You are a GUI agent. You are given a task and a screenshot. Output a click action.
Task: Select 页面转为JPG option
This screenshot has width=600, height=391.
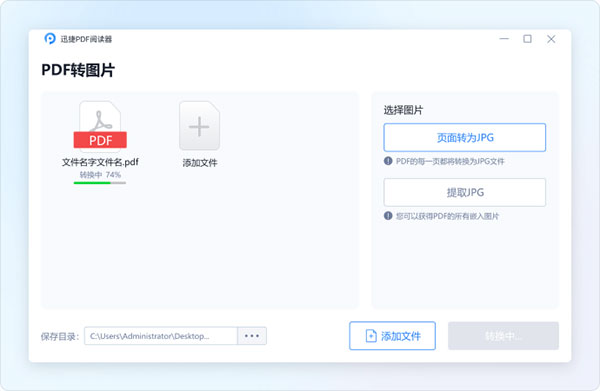click(x=465, y=137)
